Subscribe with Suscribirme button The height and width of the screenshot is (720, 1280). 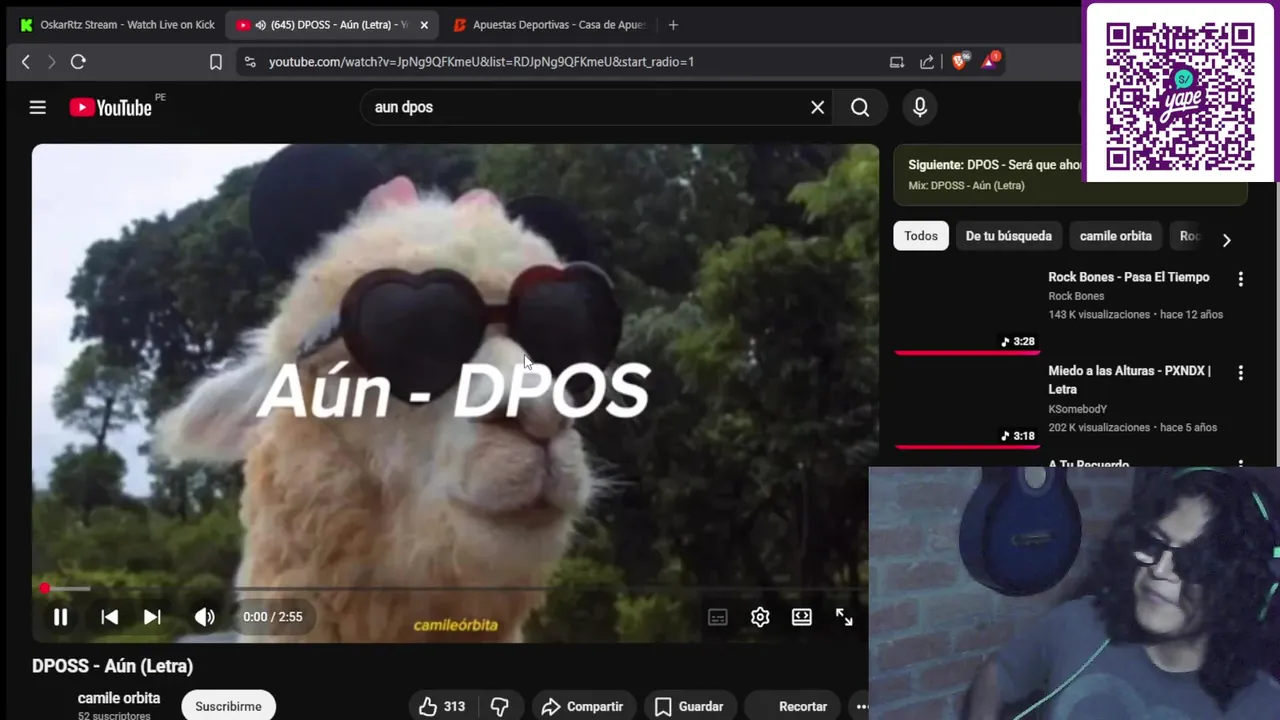pyautogui.click(x=228, y=706)
